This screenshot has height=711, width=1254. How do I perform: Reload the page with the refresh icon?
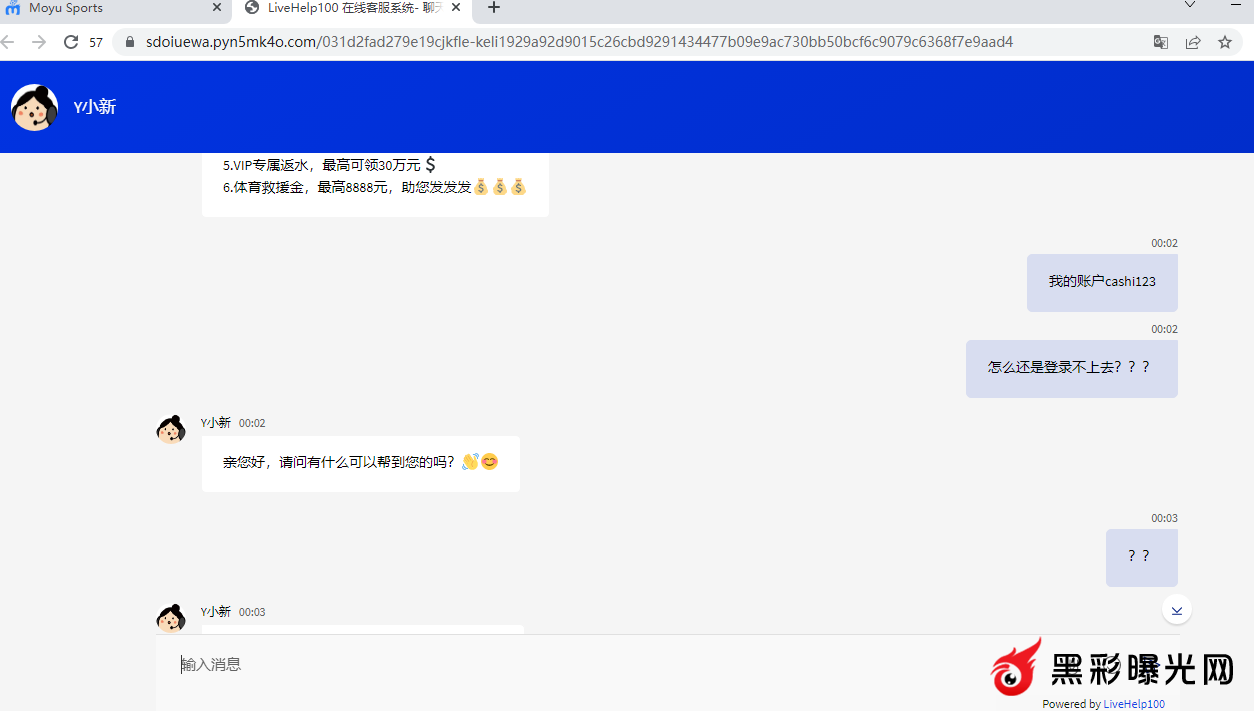point(71,42)
